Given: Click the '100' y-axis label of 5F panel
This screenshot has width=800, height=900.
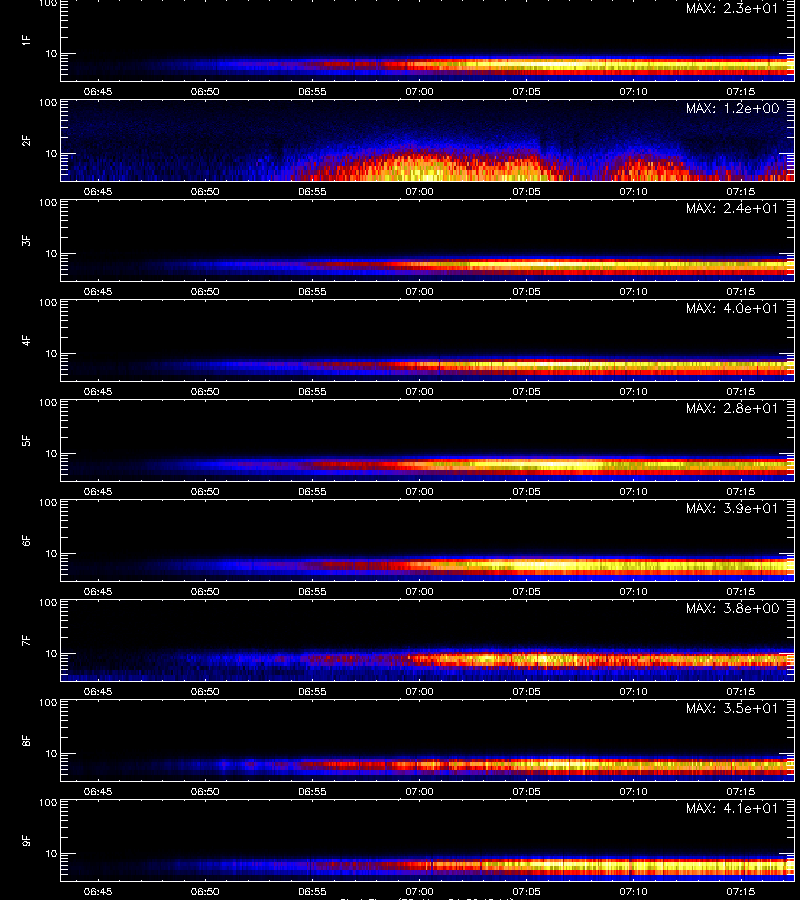Looking at the screenshot, I should coord(48,403).
